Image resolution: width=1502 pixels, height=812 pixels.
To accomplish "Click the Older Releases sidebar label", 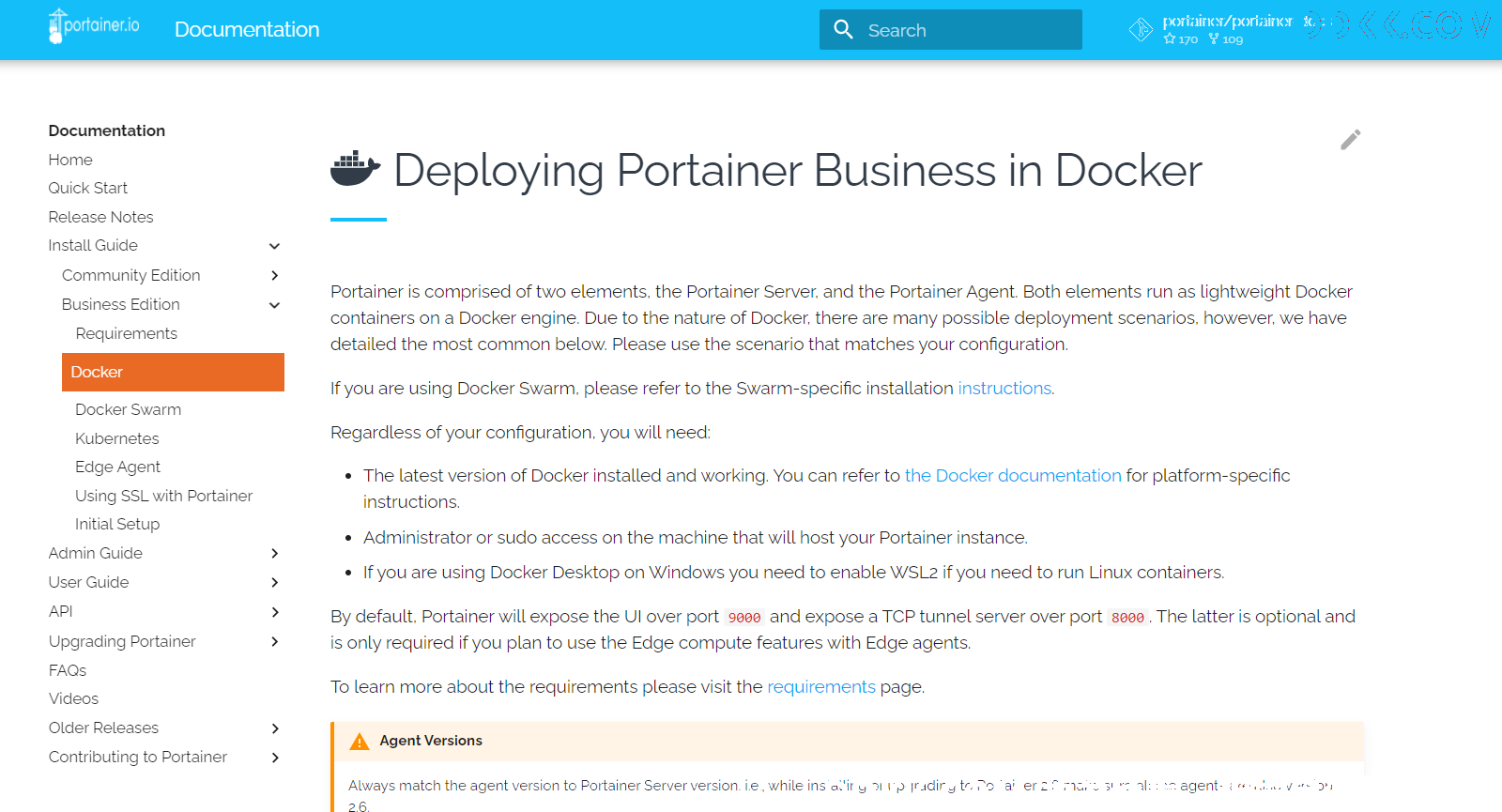I will coord(103,728).
